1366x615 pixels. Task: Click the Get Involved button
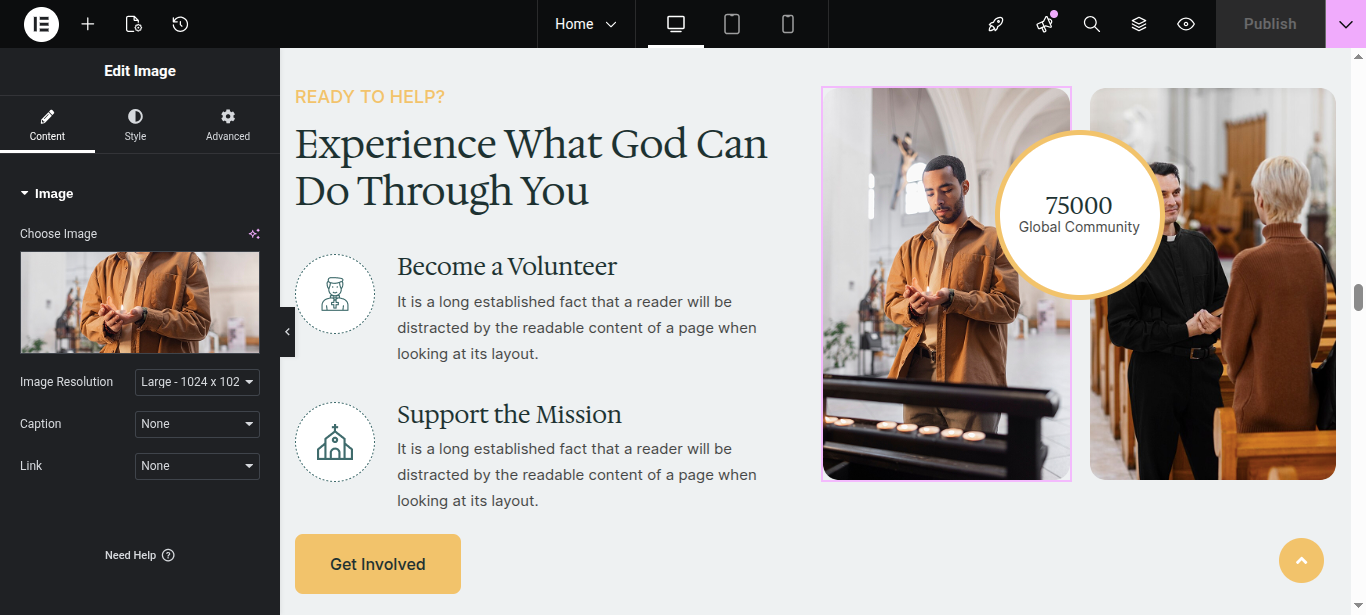click(x=378, y=564)
